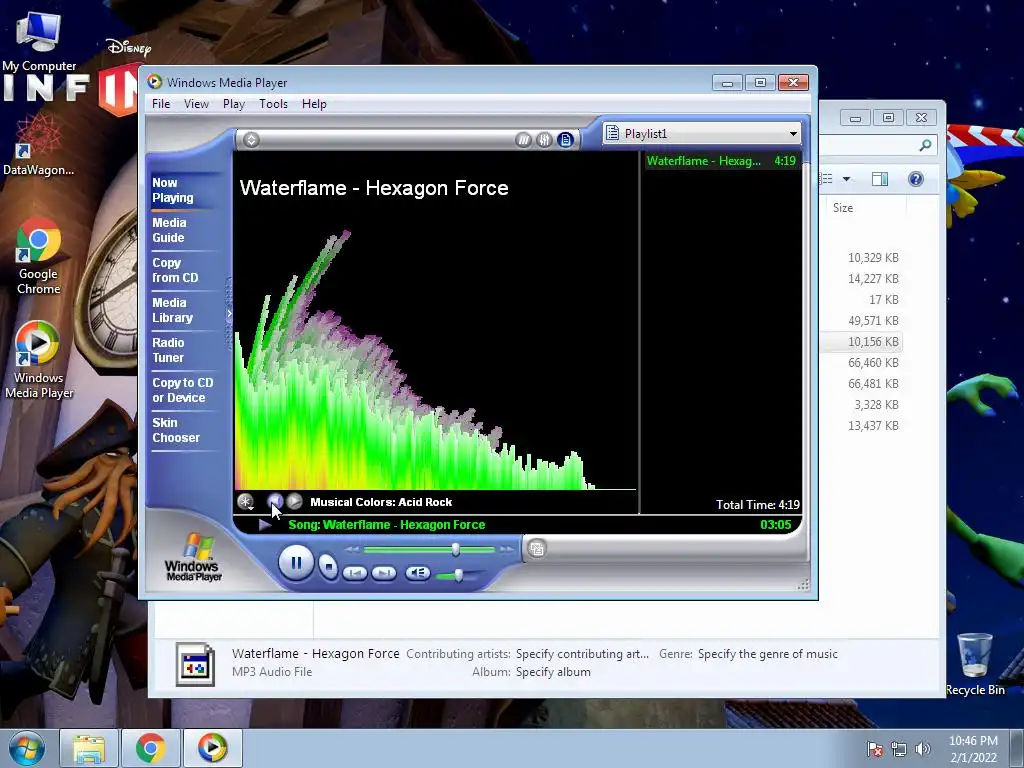Viewport: 1024px width, 768px height.
Task: Open the Recycle Bin
Action: (975, 664)
